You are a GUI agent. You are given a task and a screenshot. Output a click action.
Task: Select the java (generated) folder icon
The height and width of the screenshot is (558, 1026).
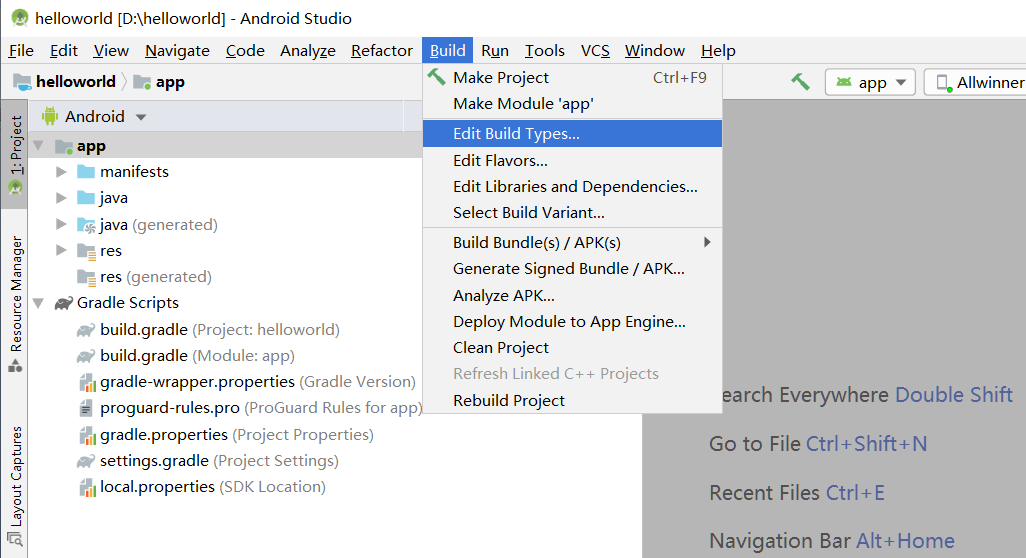(x=86, y=225)
